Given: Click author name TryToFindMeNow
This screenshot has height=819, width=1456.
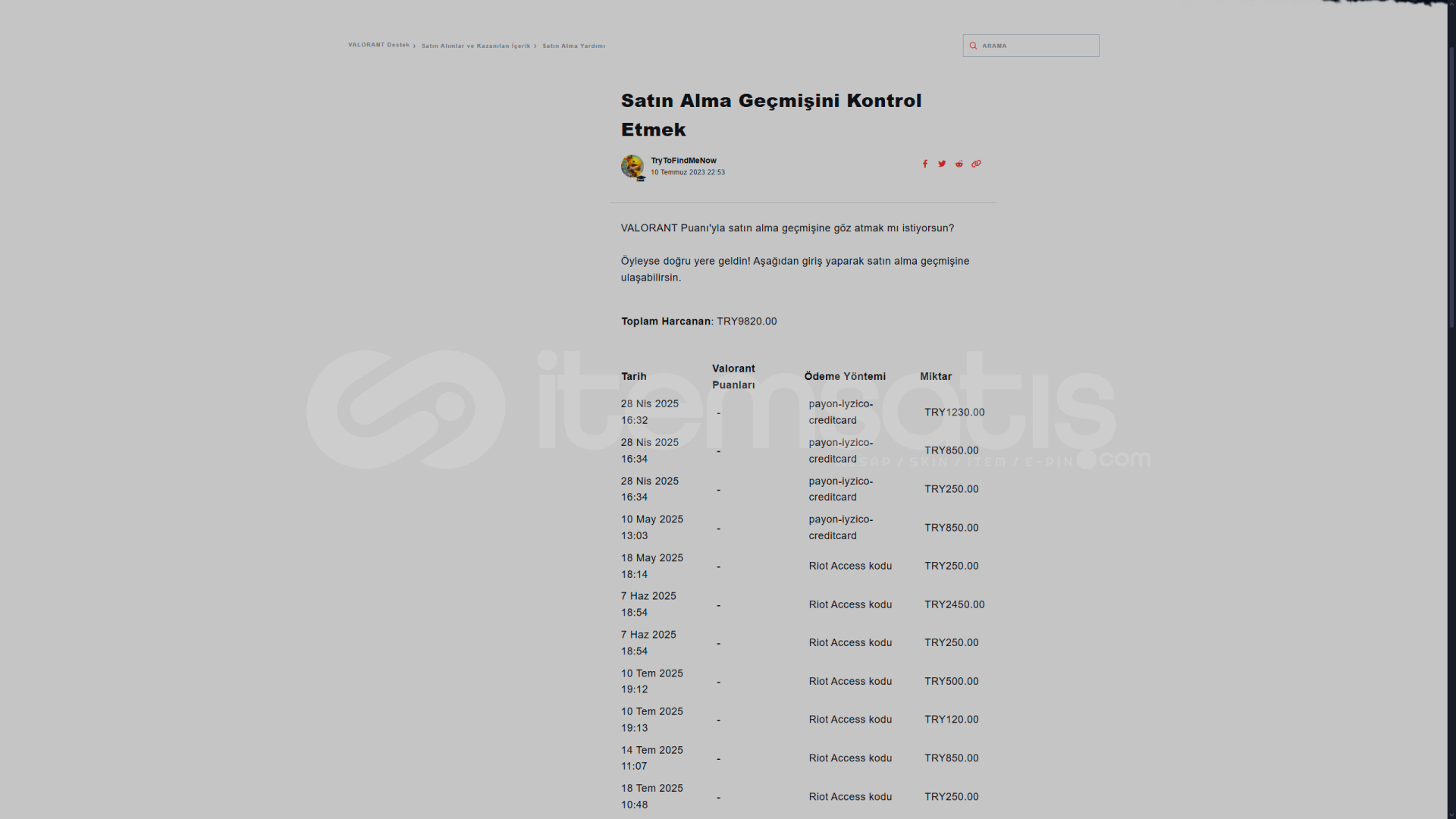Looking at the screenshot, I should tap(682, 160).
